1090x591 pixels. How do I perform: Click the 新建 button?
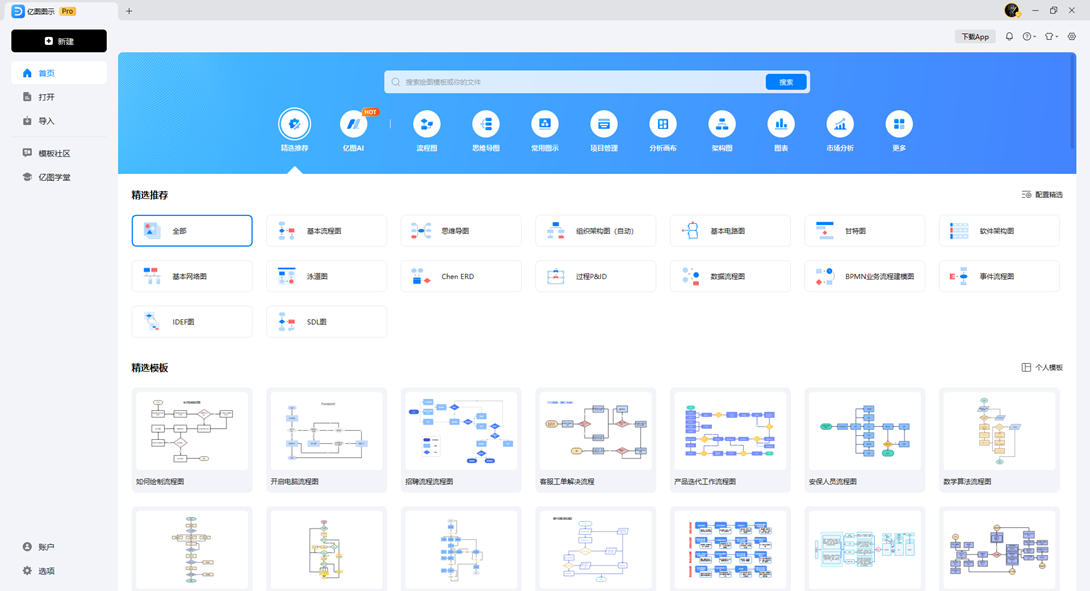click(x=59, y=41)
